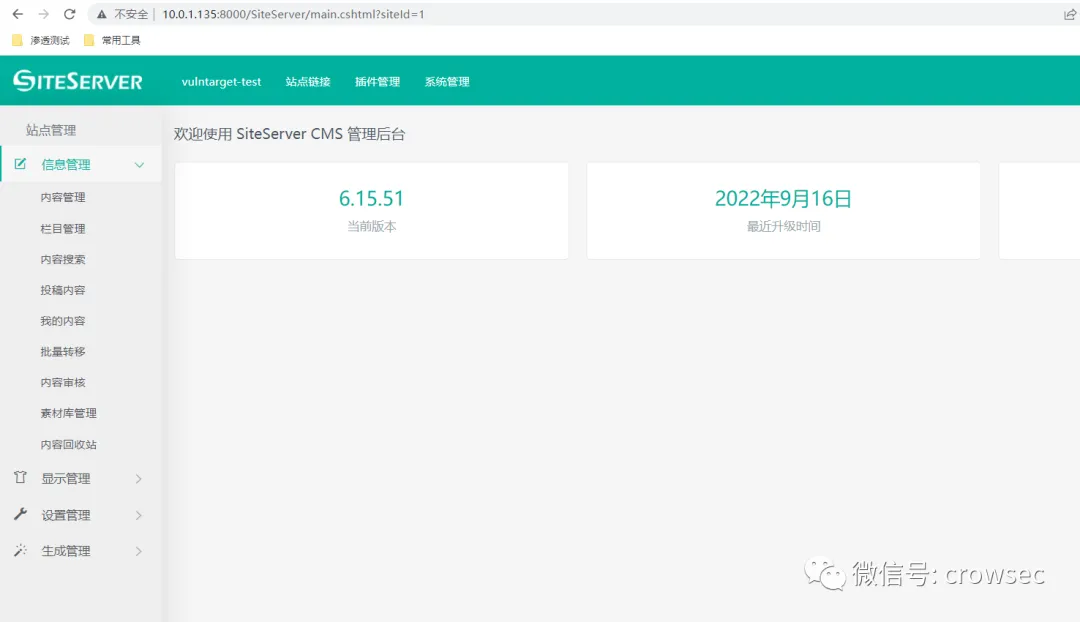
Task: Open 栏目管理 in the sidebar
Action: click(63, 228)
